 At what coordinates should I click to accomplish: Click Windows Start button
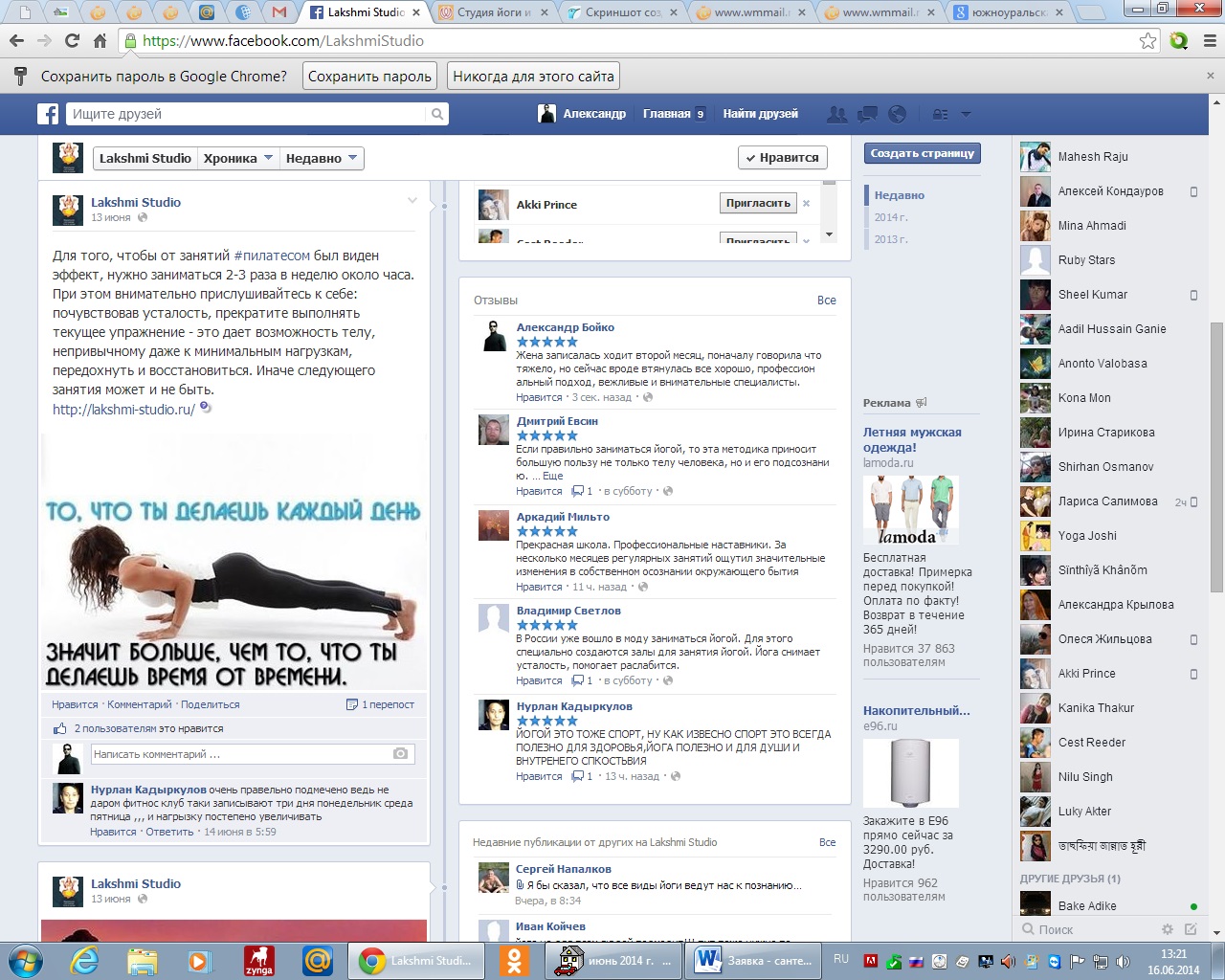point(25,960)
